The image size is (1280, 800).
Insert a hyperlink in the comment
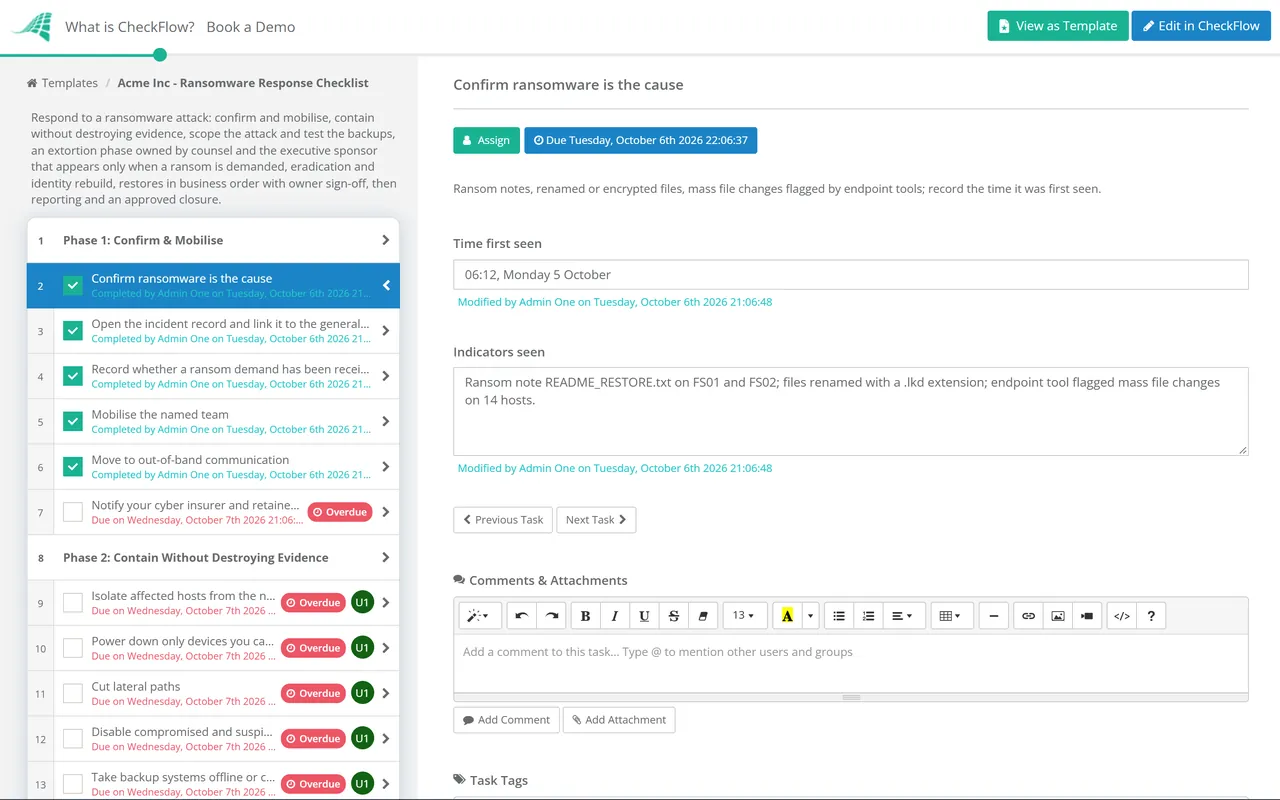pos(1028,616)
